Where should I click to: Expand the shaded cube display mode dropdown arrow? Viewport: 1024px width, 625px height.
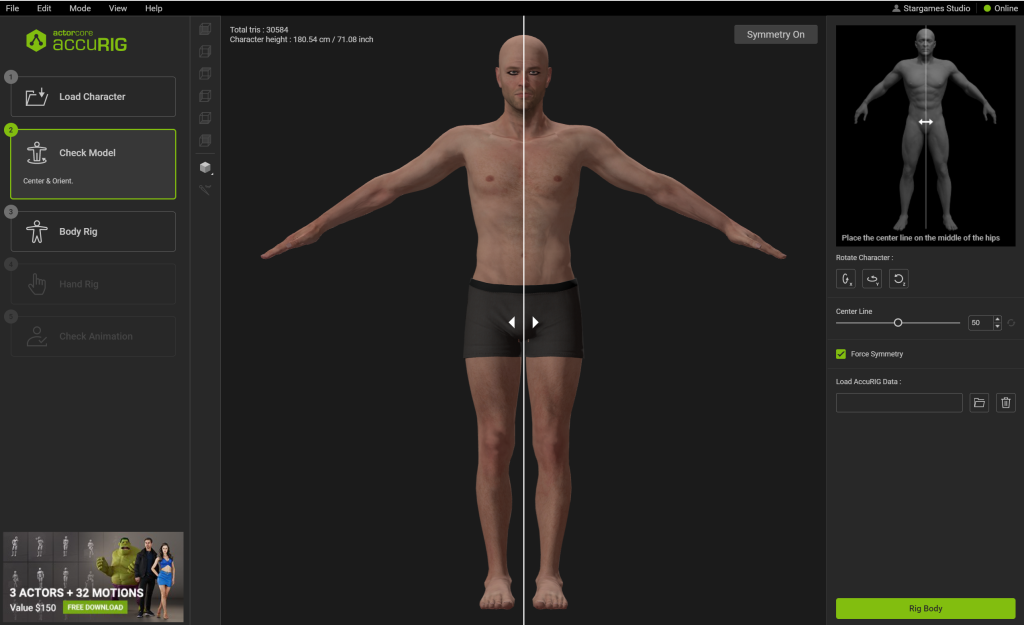tap(212, 174)
